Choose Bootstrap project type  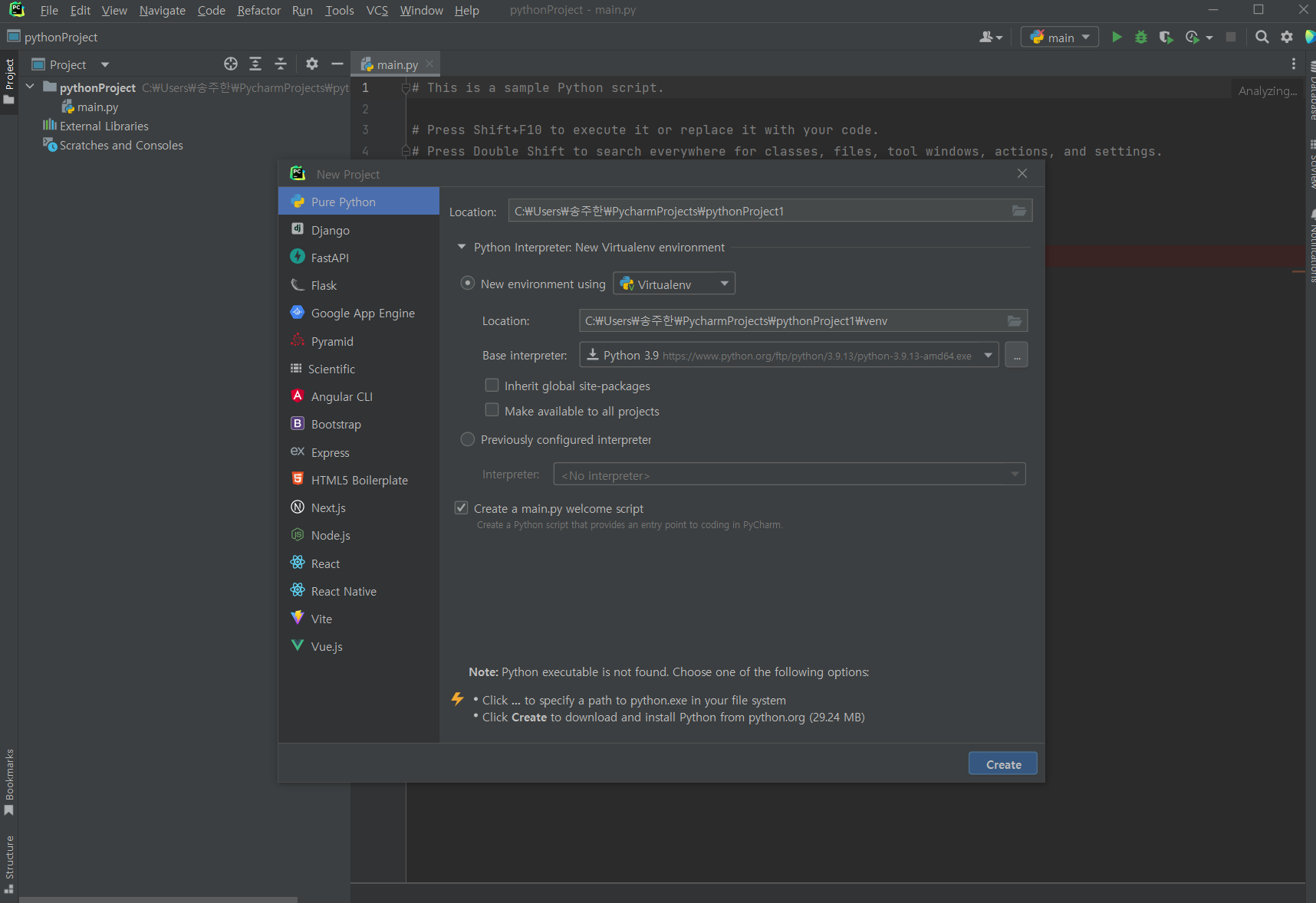pos(359,424)
